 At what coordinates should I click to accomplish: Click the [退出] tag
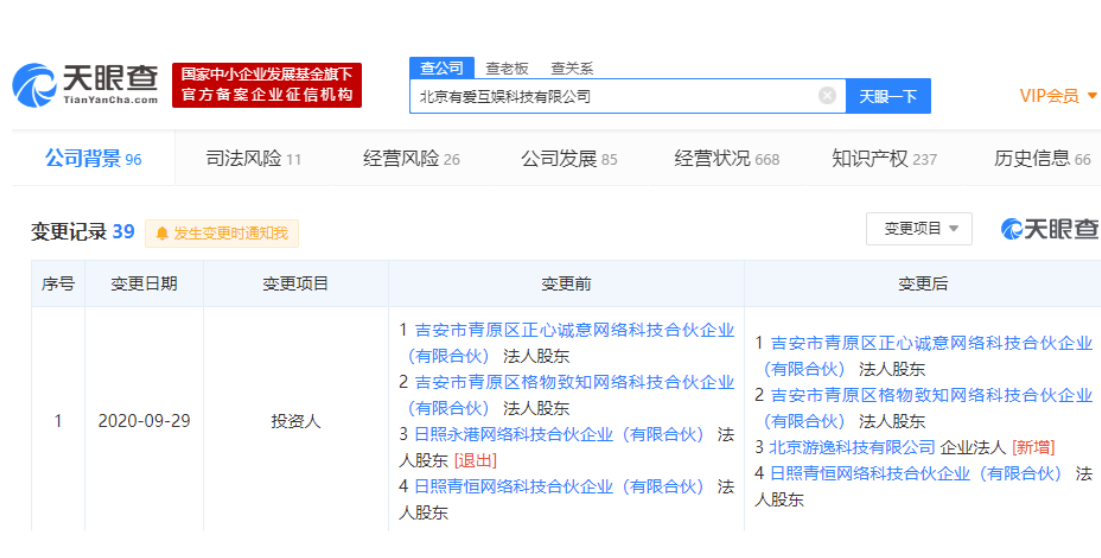click(x=475, y=460)
